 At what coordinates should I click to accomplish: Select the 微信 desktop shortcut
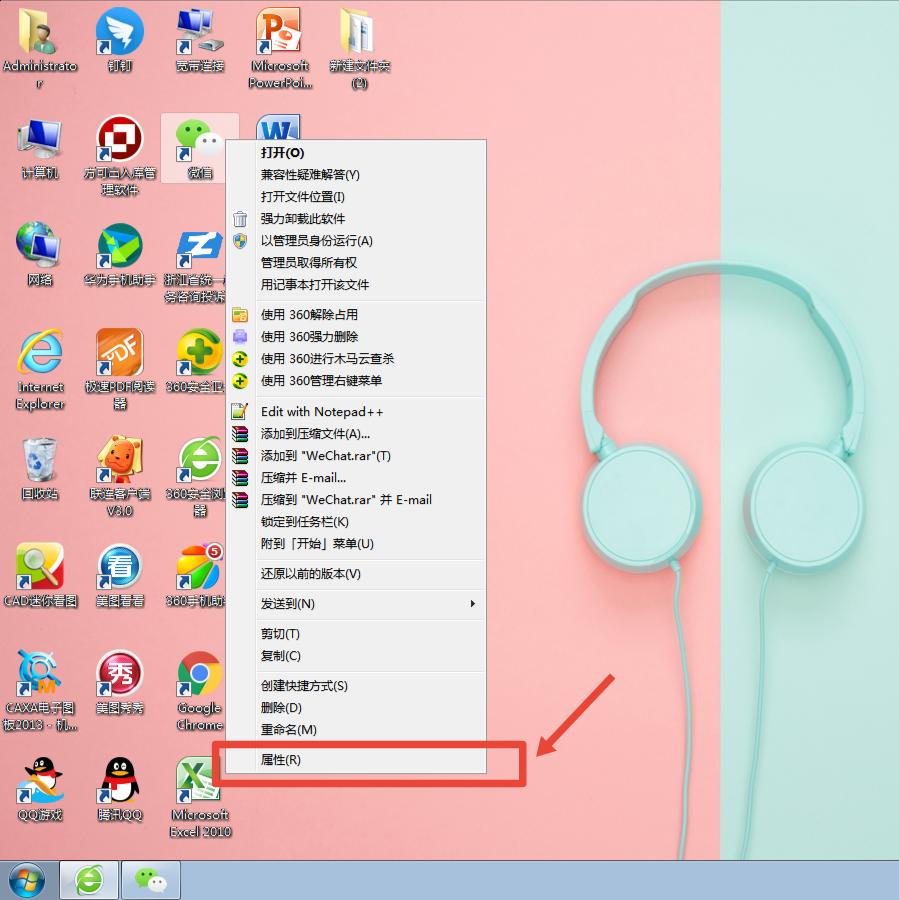point(199,148)
